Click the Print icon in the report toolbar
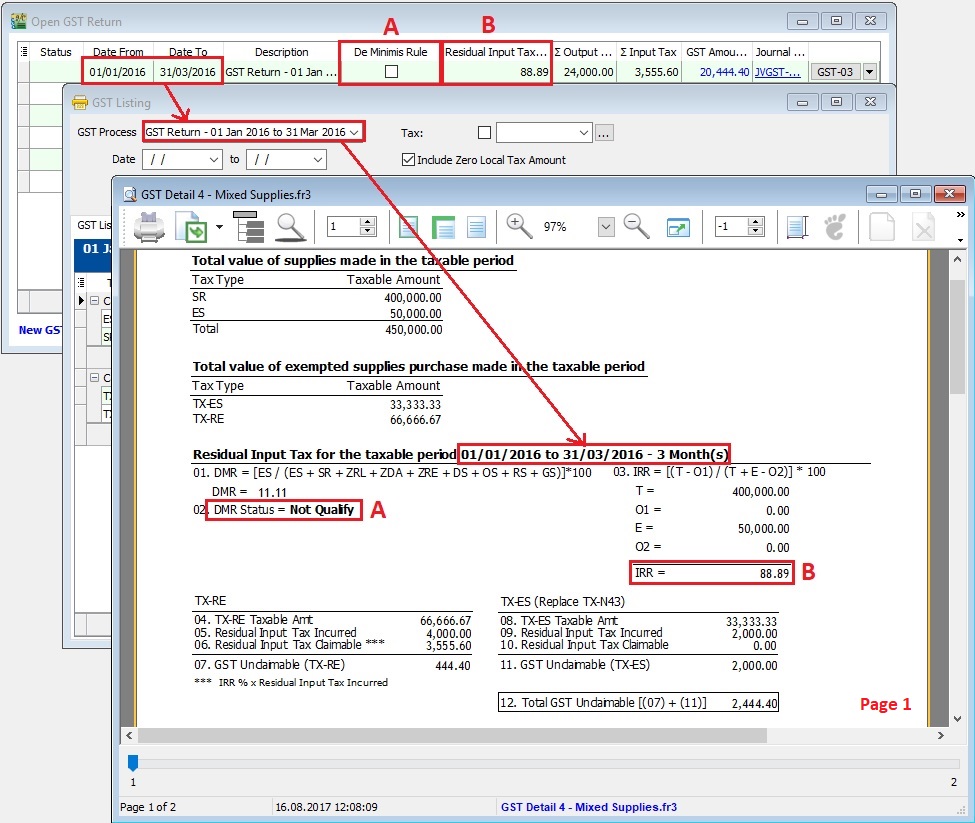 coord(148,227)
